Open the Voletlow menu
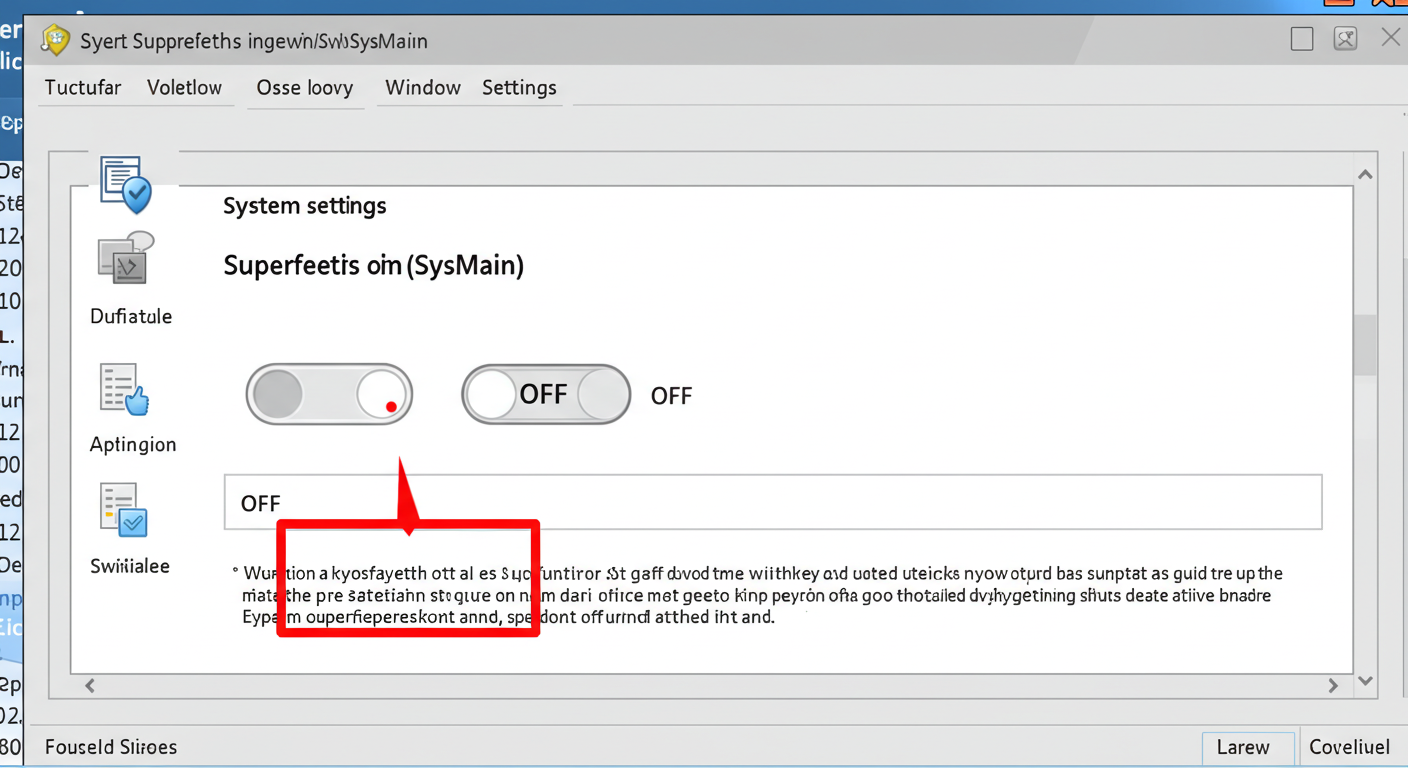The width and height of the screenshot is (1408, 768). click(184, 88)
